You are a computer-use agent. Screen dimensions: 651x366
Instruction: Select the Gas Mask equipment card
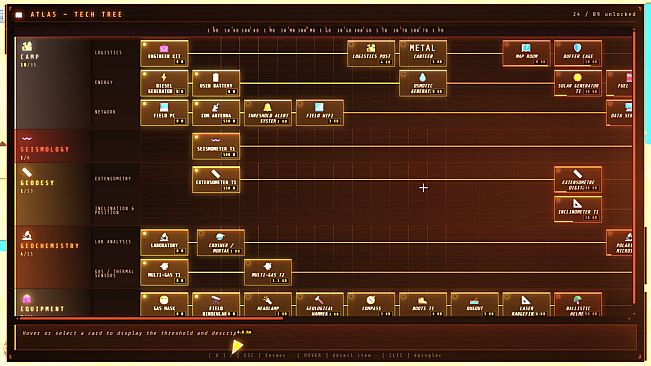point(164,305)
